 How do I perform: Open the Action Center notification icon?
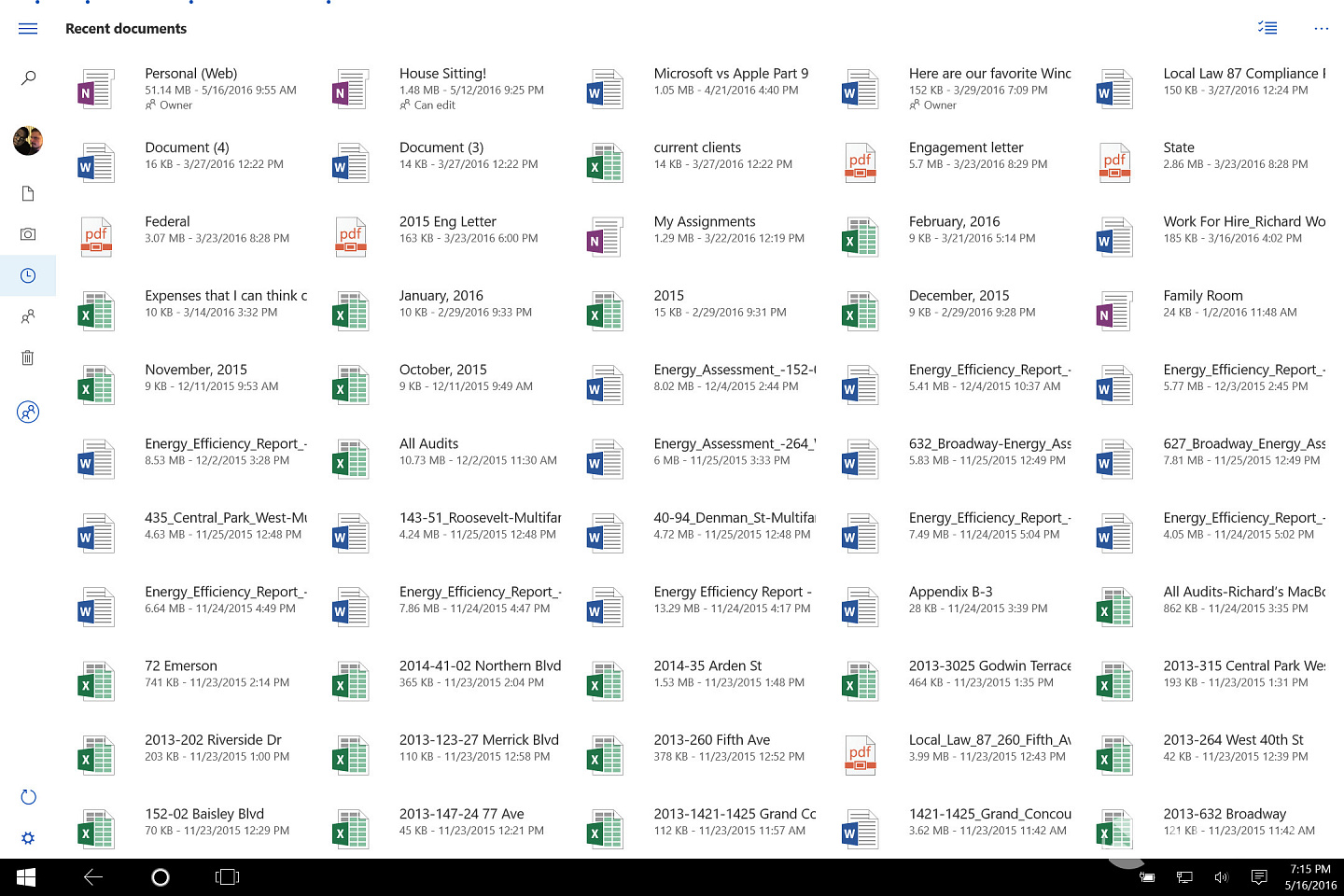pos(1259,877)
